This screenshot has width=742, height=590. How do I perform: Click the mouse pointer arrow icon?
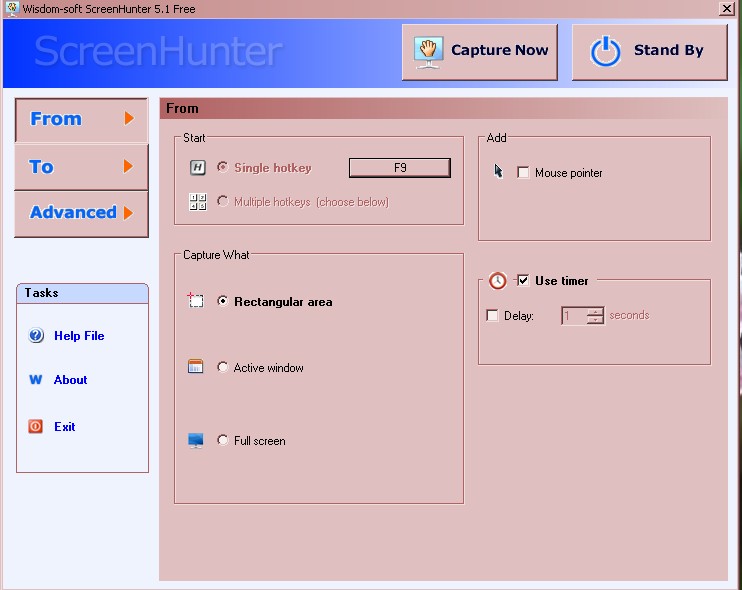tap(498, 171)
